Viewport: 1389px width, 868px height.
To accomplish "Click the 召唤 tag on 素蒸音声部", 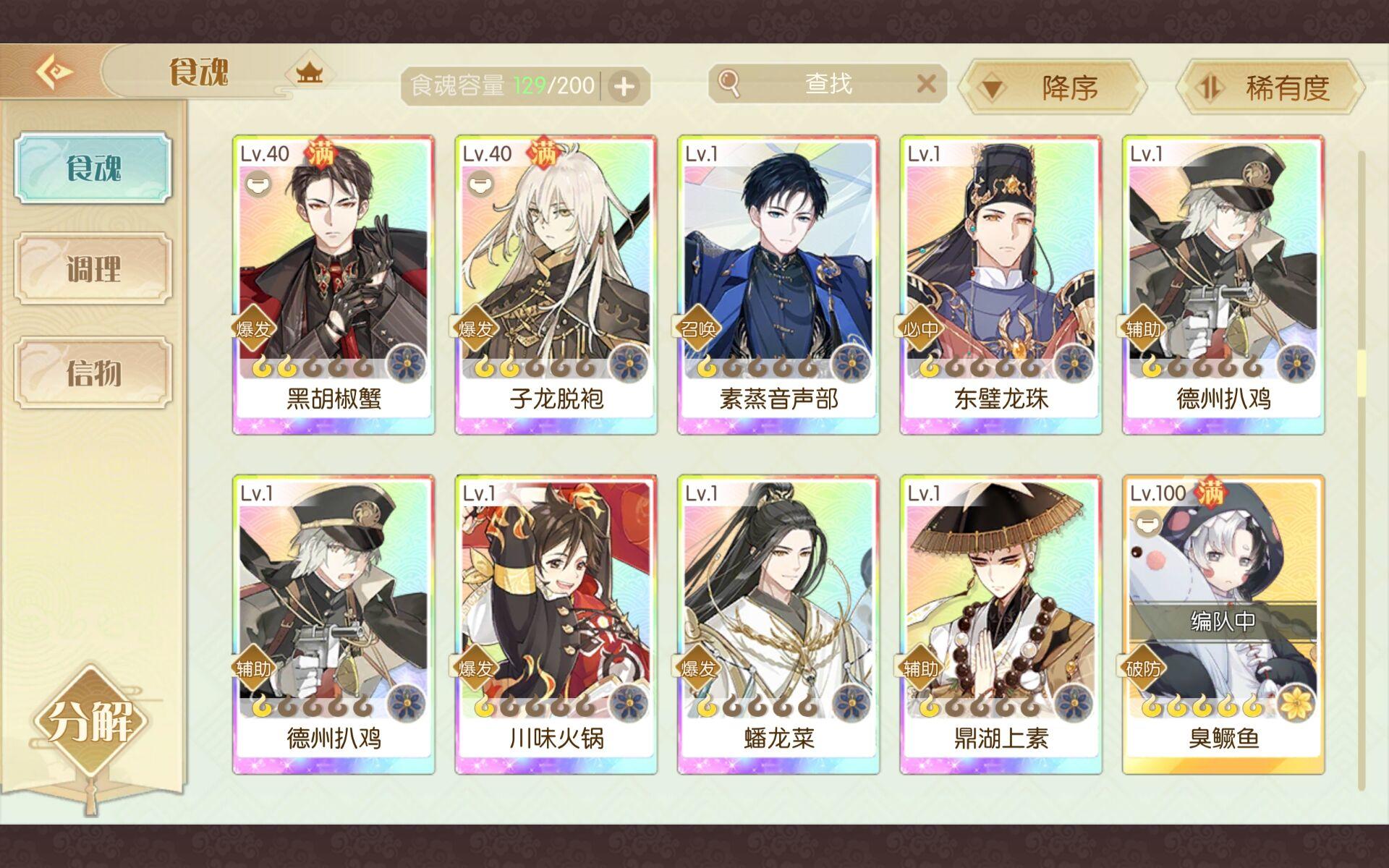I will pyautogui.click(x=697, y=329).
